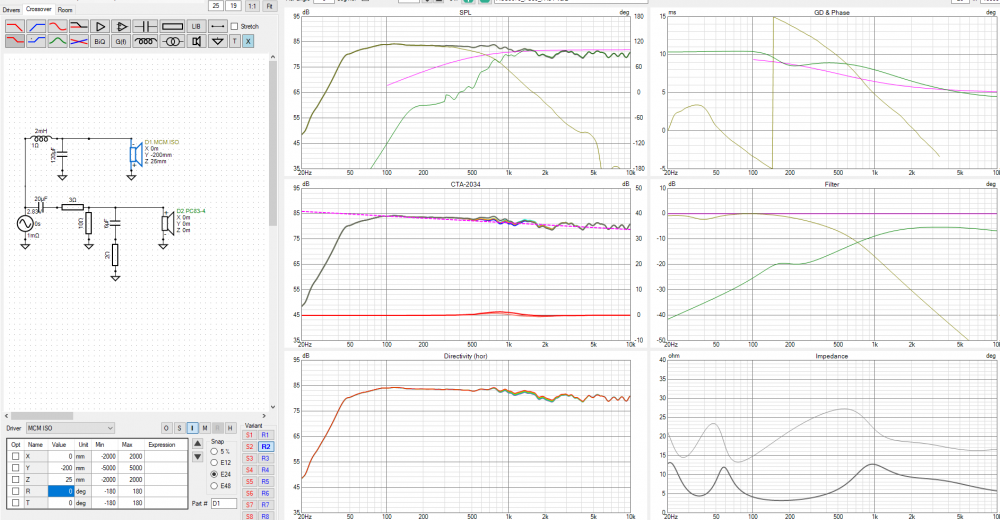Click the Fit zoom button
The width and height of the screenshot is (1000, 520).
pyautogui.click(x=269, y=6)
